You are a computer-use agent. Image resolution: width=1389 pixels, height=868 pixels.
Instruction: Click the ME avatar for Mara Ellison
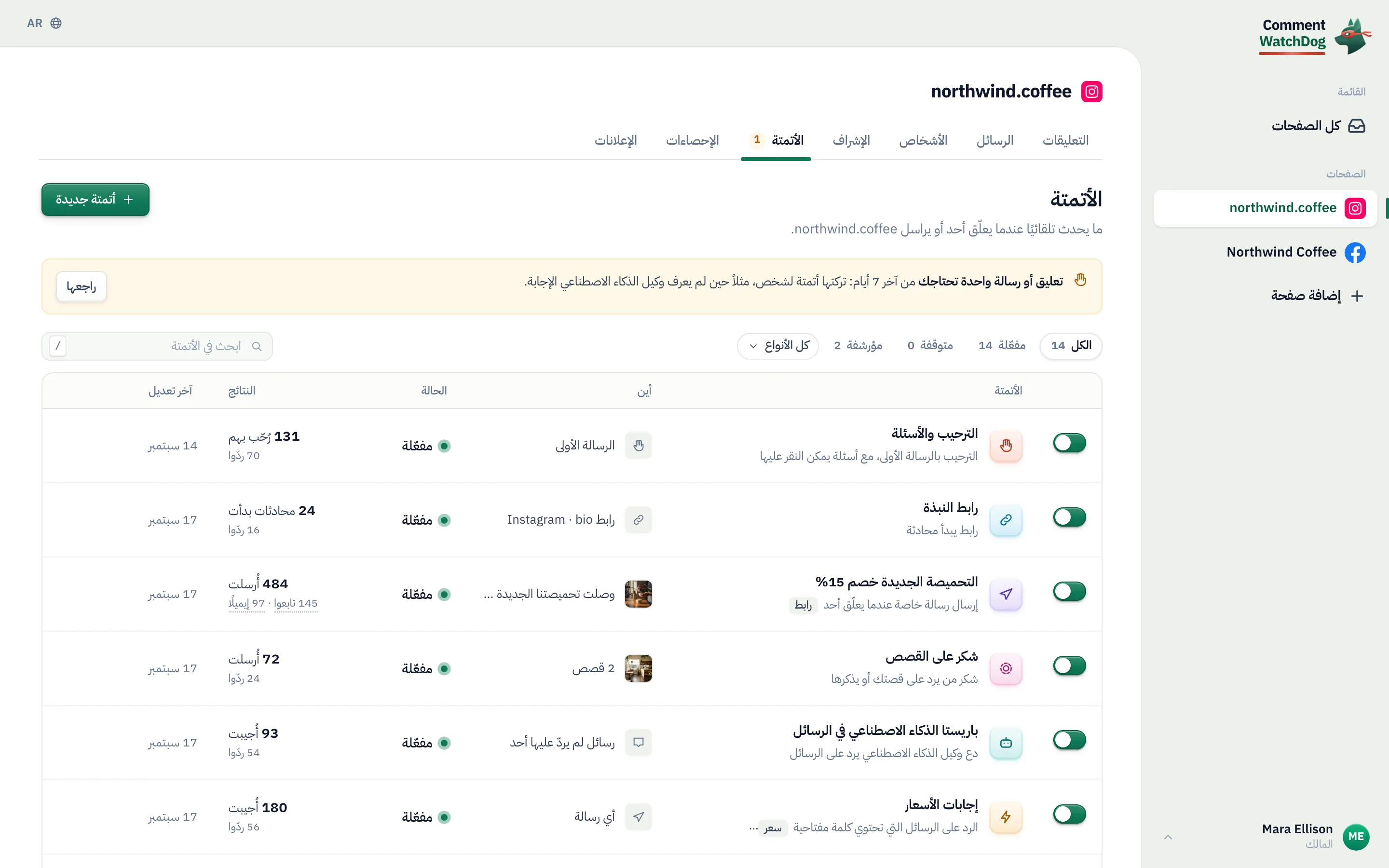pos(1356,837)
